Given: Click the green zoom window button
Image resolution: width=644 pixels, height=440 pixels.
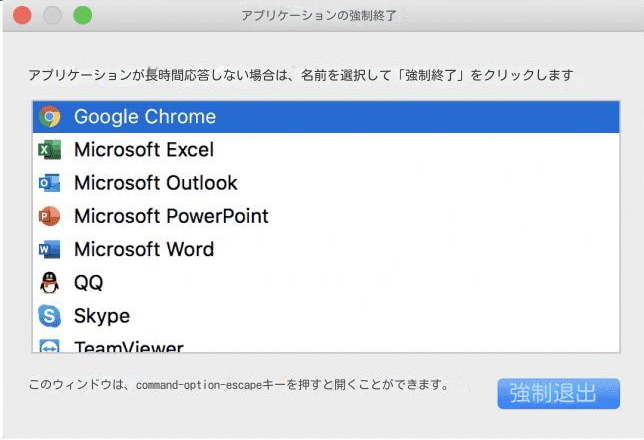Looking at the screenshot, I should pyautogui.click(x=83, y=16).
